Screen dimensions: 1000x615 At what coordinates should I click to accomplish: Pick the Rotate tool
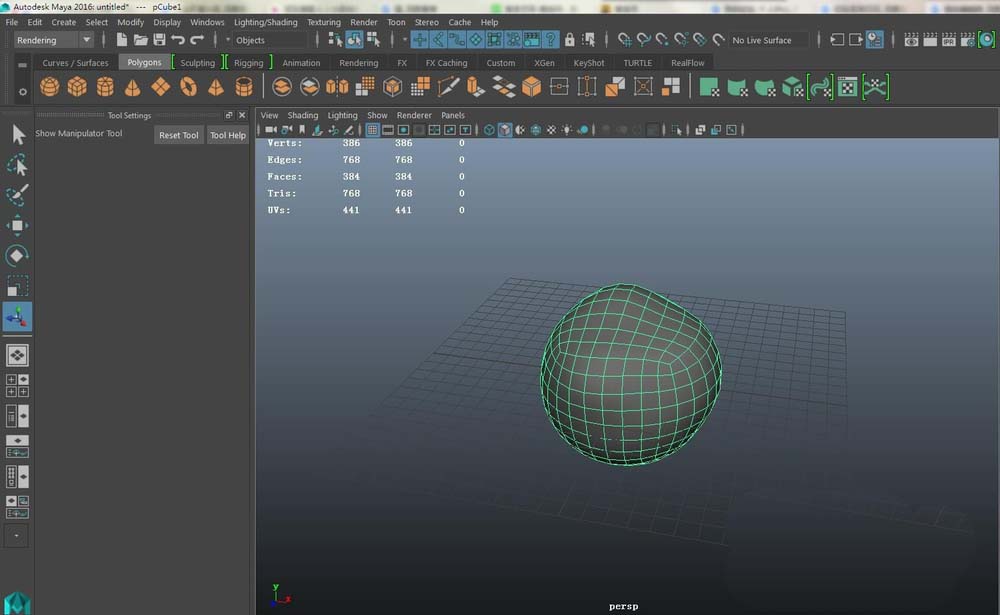pyautogui.click(x=18, y=256)
